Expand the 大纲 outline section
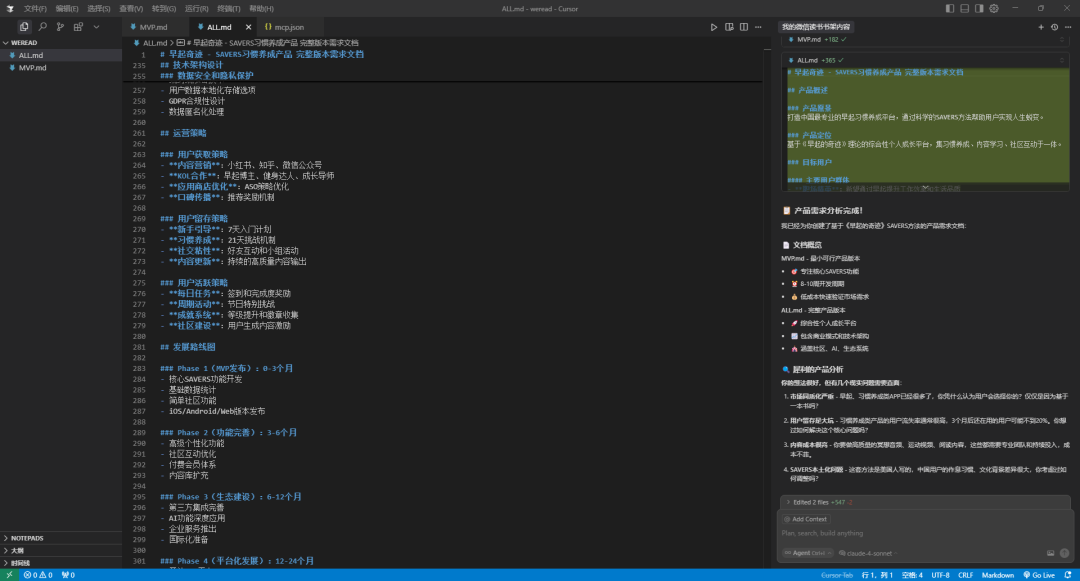 [x=61, y=551]
